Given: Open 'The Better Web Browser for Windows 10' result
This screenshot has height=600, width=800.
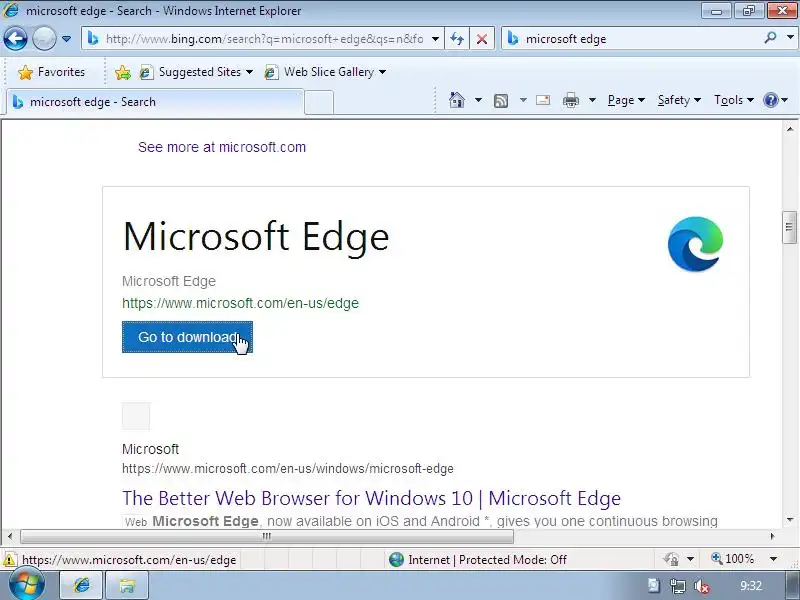Looking at the screenshot, I should pos(371,498).
